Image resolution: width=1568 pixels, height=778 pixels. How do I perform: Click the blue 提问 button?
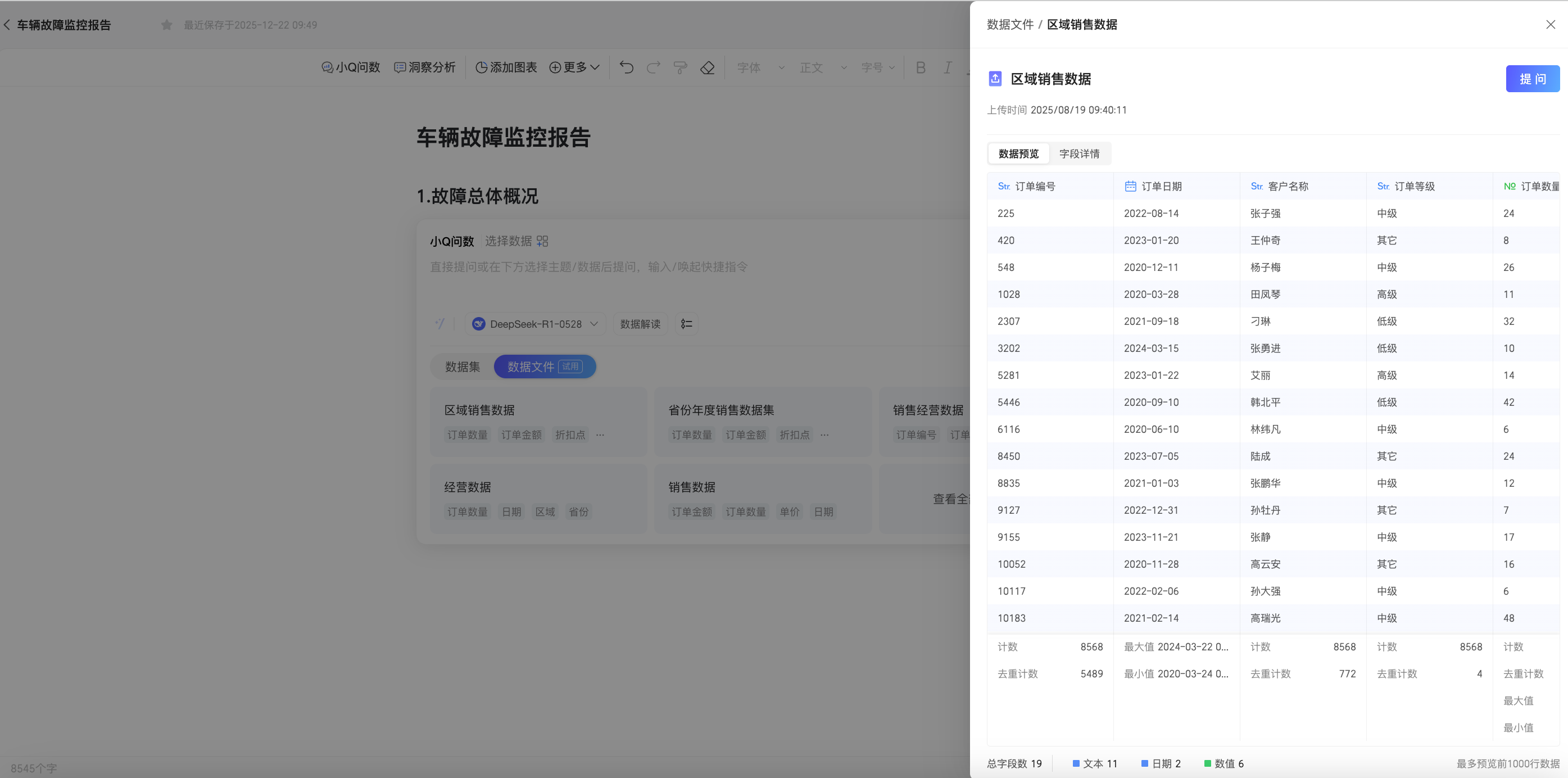click(x=1533, y=79)
